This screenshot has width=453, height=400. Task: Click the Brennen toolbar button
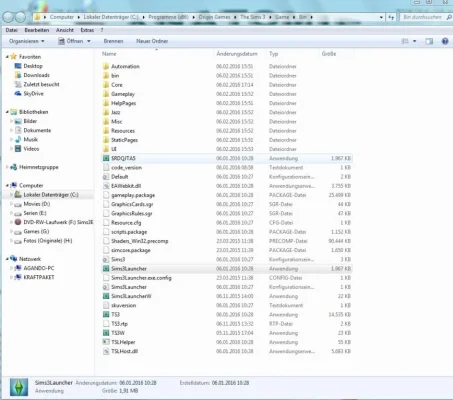(113, 41)
